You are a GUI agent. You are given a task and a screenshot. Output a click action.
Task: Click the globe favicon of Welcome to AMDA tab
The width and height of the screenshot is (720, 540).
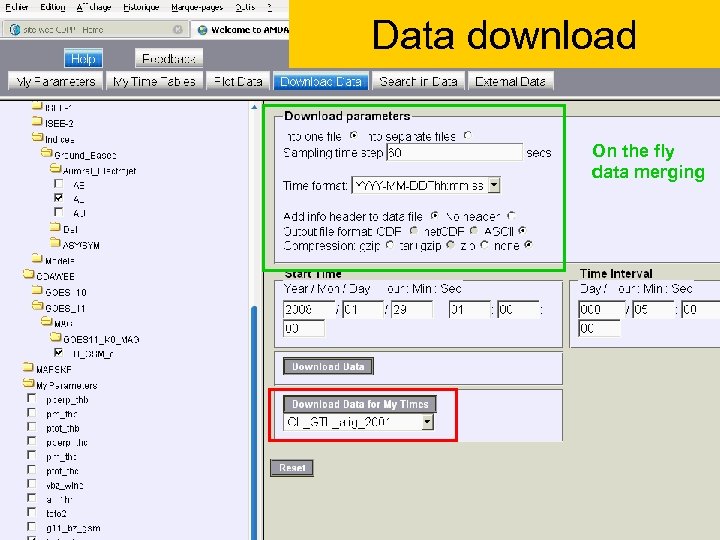(x=202, y=30)
